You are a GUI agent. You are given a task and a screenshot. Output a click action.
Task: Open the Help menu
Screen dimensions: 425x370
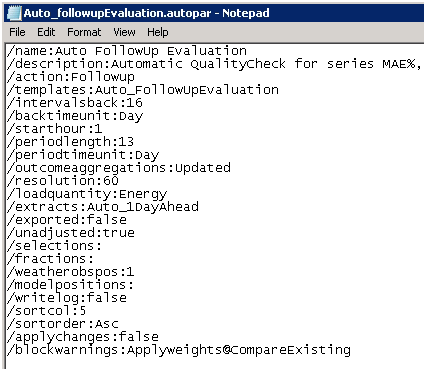click(158, 32)
